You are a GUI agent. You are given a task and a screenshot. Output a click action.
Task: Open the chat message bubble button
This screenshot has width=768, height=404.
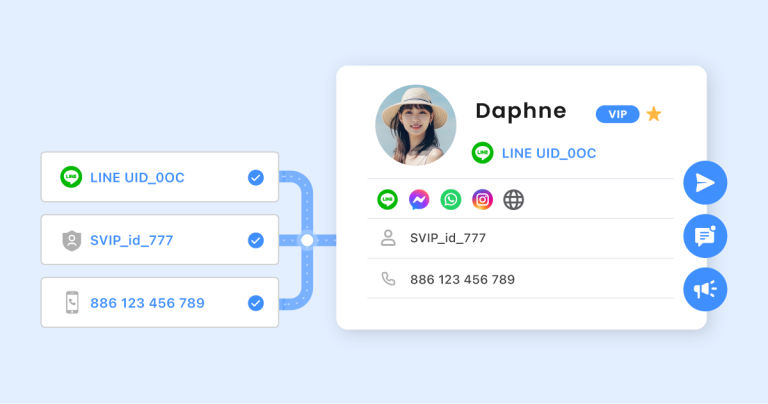(x=705, y=236)
